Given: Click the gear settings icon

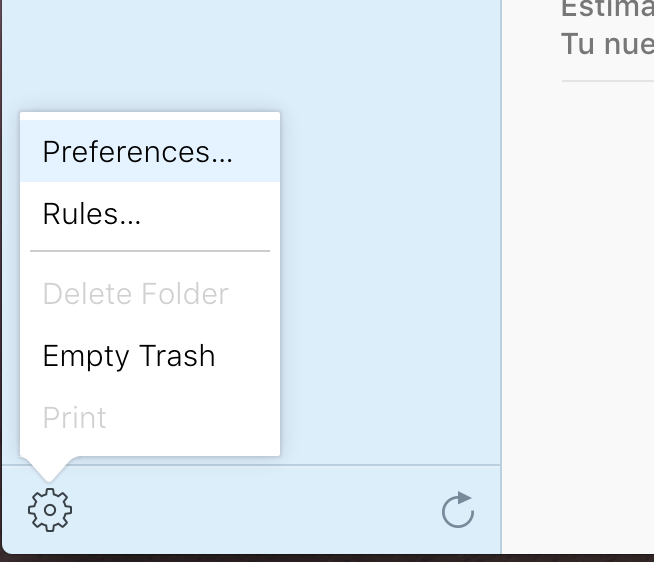Looking at the screenshot, I should [x=50, y=510].
